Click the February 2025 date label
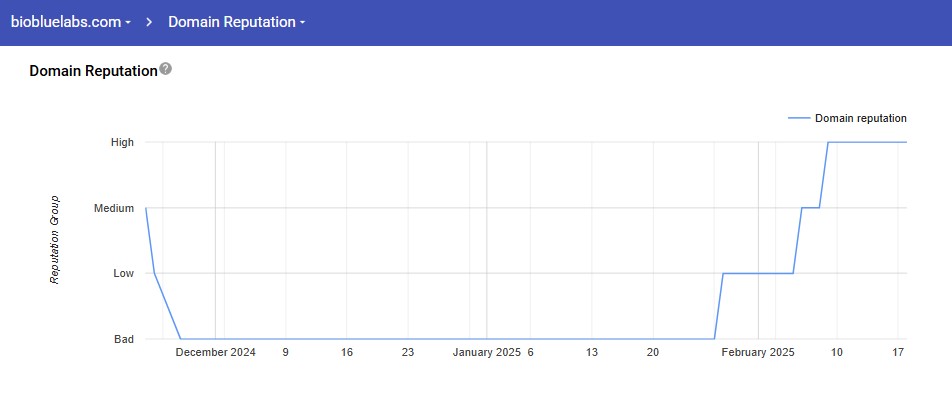Viewport: 952px width, 402px height. [757, 352]
